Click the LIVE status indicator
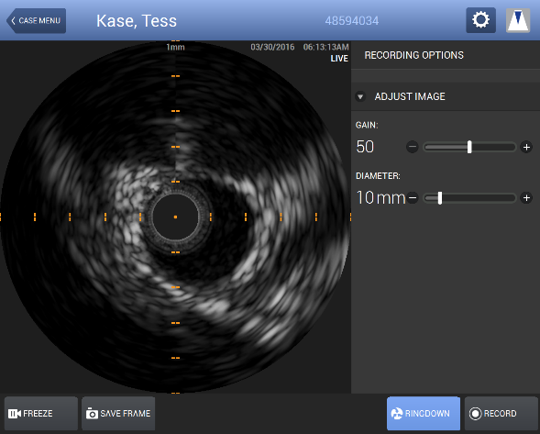The width and height of the screenshot is (540, 434). click(x=339, y=59)
